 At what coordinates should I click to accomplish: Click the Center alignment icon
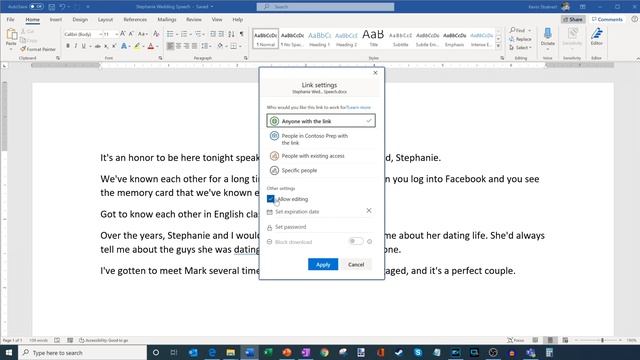tap(178, 46)
